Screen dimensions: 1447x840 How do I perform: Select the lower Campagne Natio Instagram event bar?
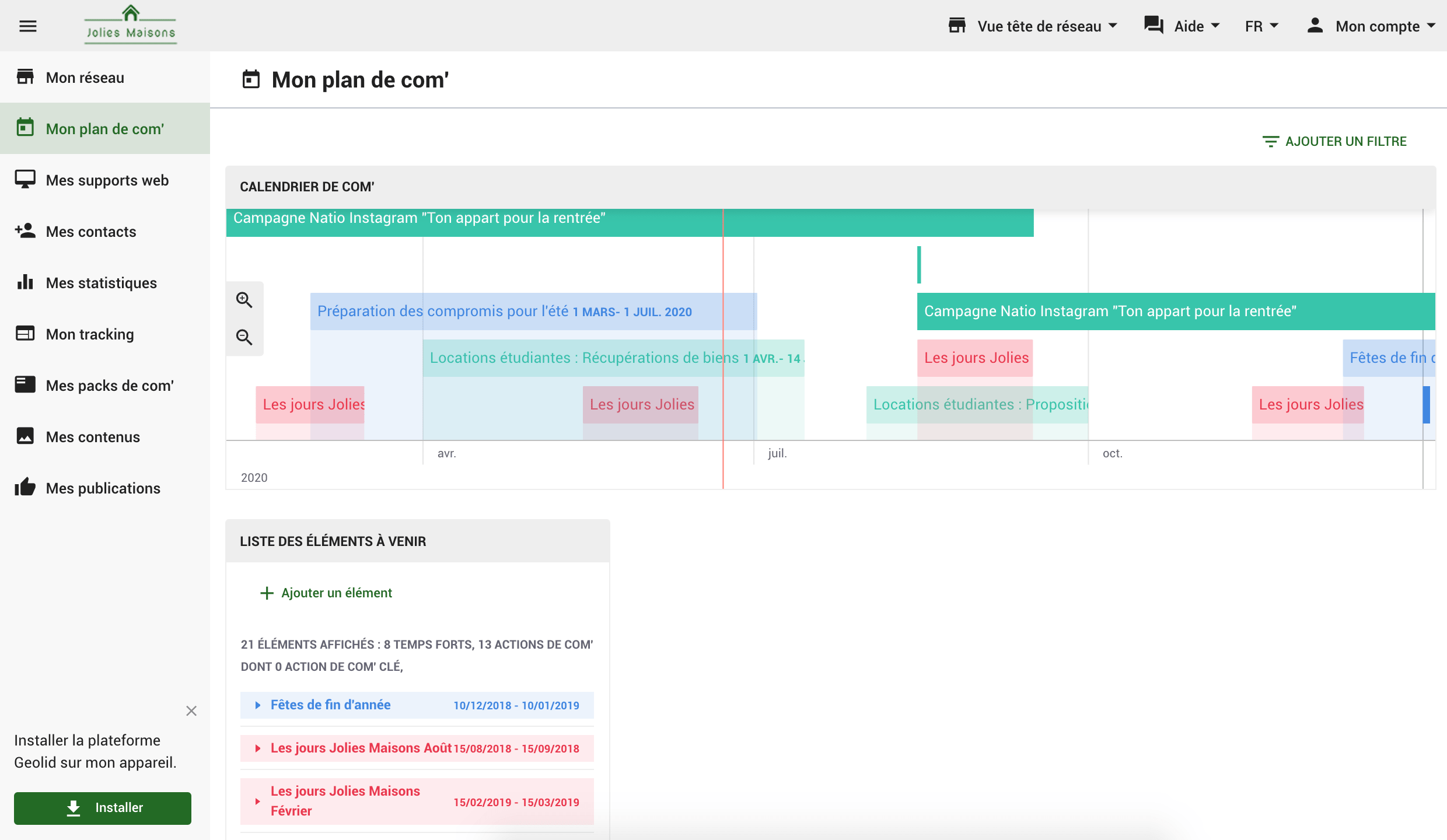(x=1176, y=311)
